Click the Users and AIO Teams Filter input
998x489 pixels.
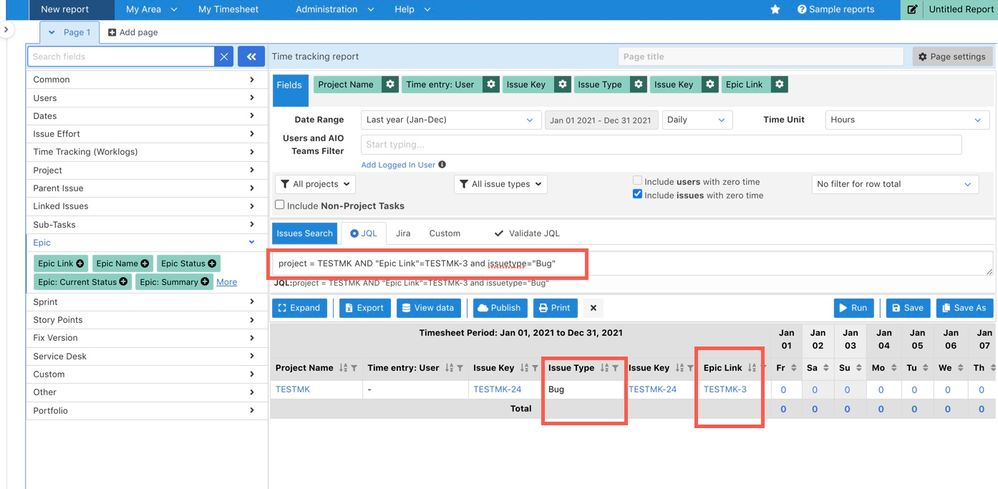(661, 145)
